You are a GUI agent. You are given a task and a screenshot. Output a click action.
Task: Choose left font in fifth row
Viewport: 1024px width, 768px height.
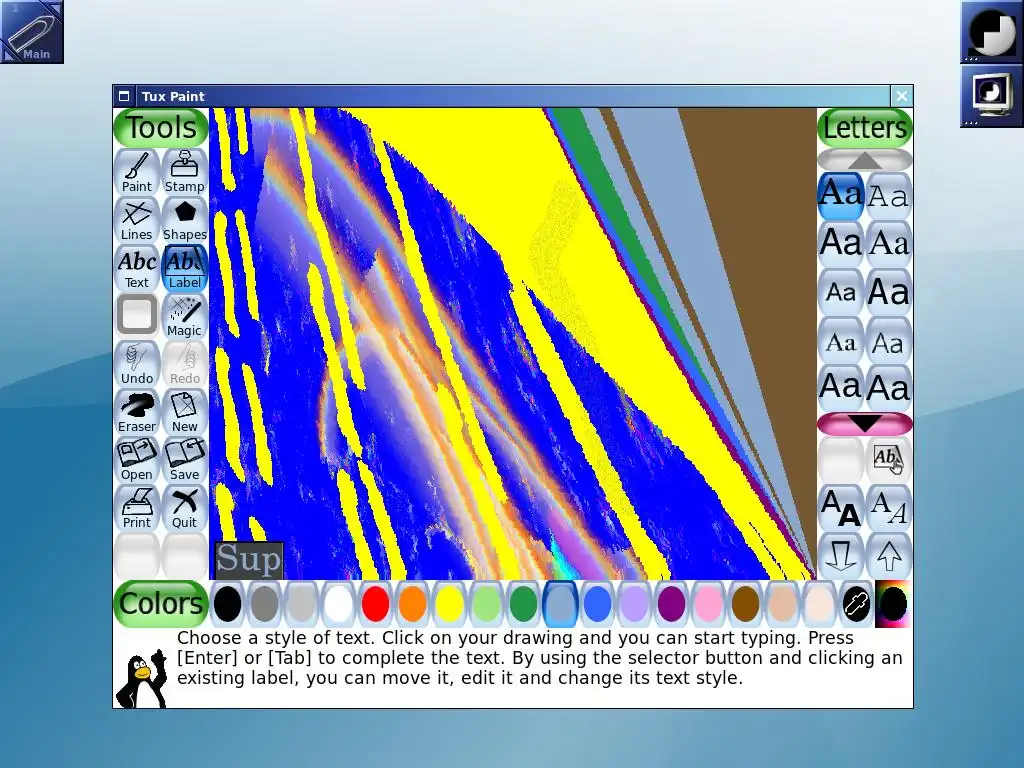tap(840, 388)
